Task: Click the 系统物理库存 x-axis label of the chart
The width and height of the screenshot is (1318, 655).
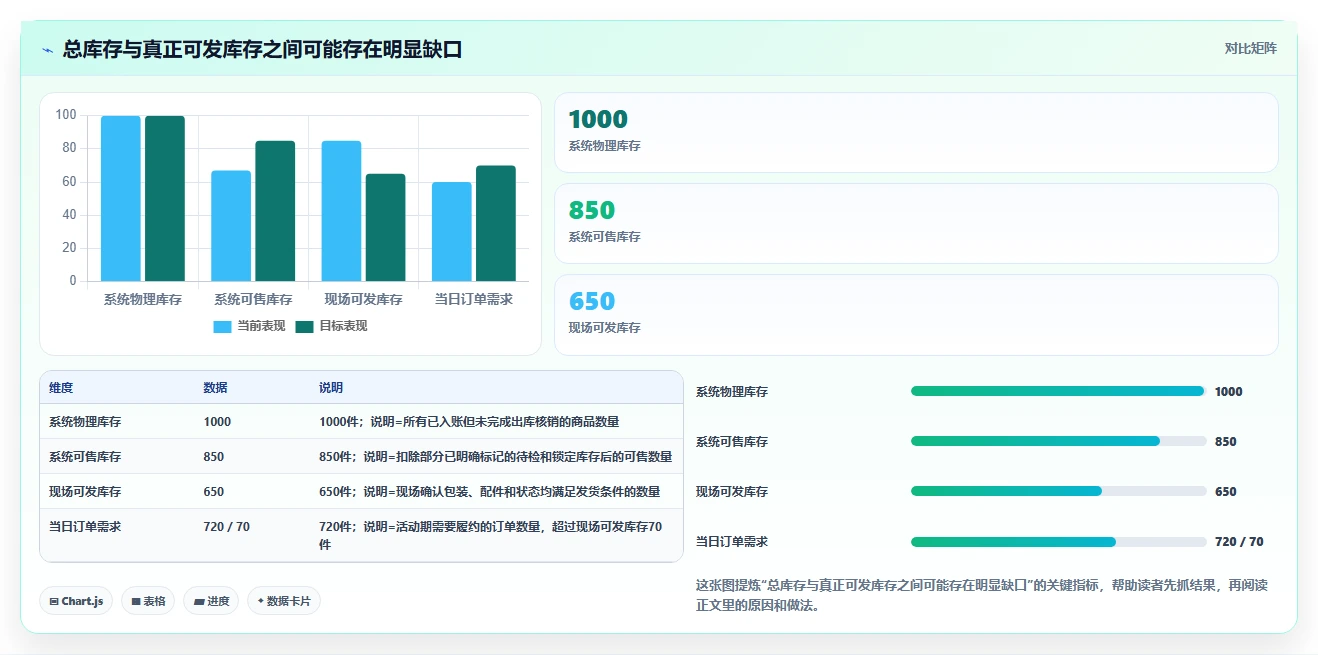Action: click(x=143, y=299)
